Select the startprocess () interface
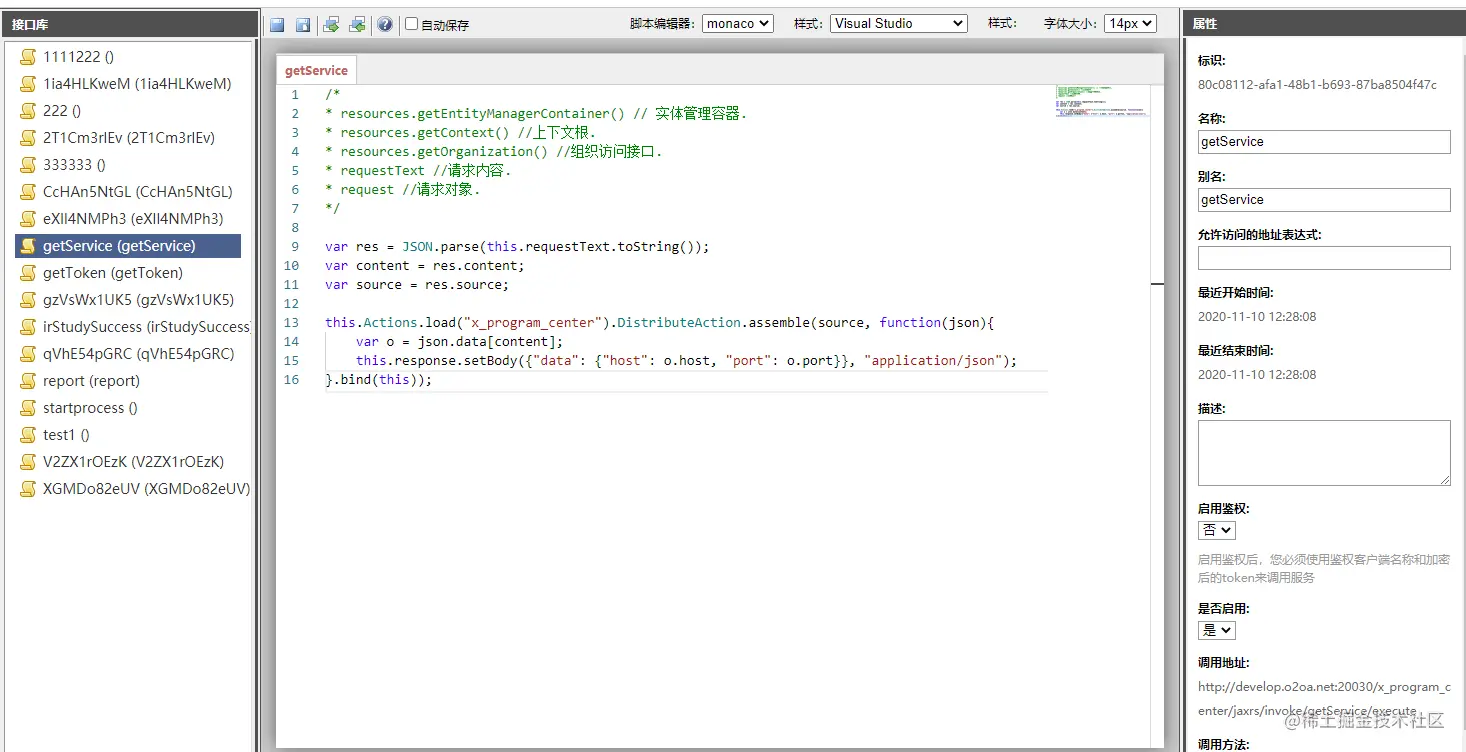The image size is (1466, 752). point(90,408)
